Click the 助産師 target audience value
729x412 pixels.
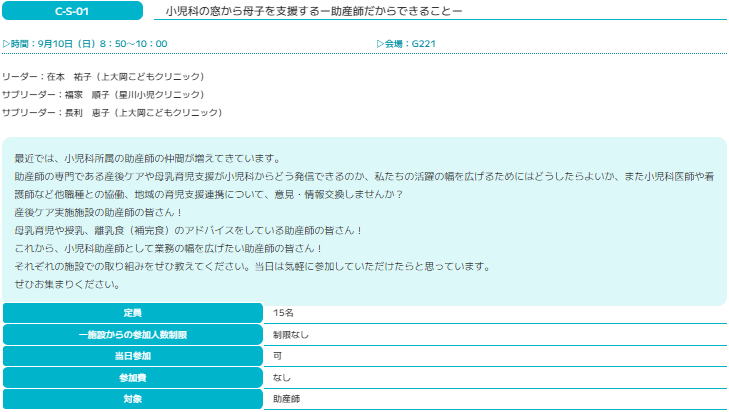[286, 399]
